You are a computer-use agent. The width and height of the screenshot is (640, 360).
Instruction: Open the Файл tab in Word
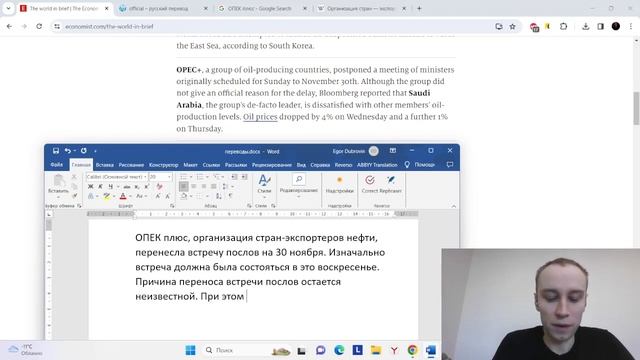[57, 165]
